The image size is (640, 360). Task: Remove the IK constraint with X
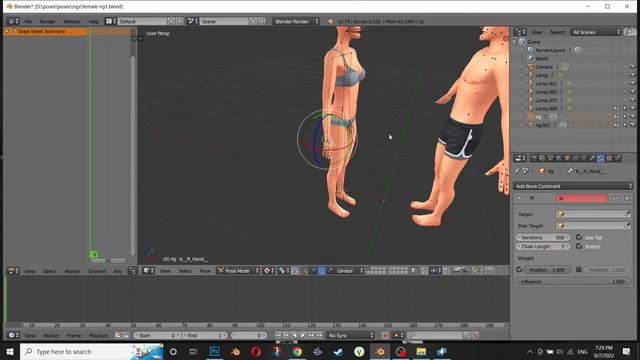tap(627, 198)
